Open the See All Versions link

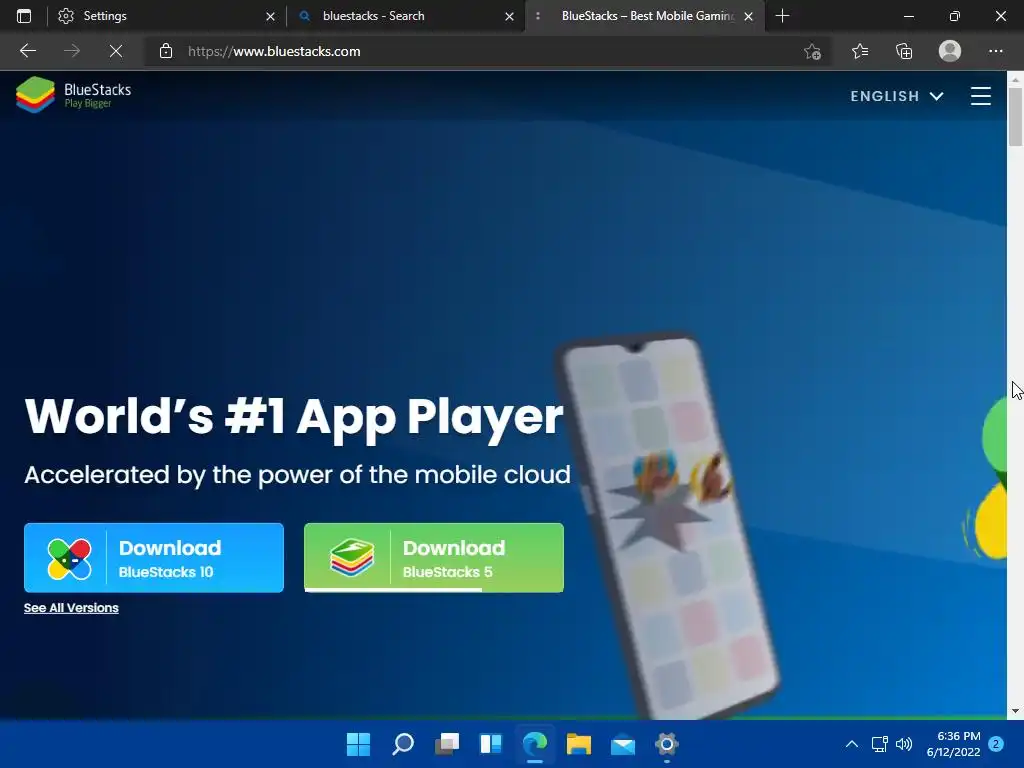point(71,608)
